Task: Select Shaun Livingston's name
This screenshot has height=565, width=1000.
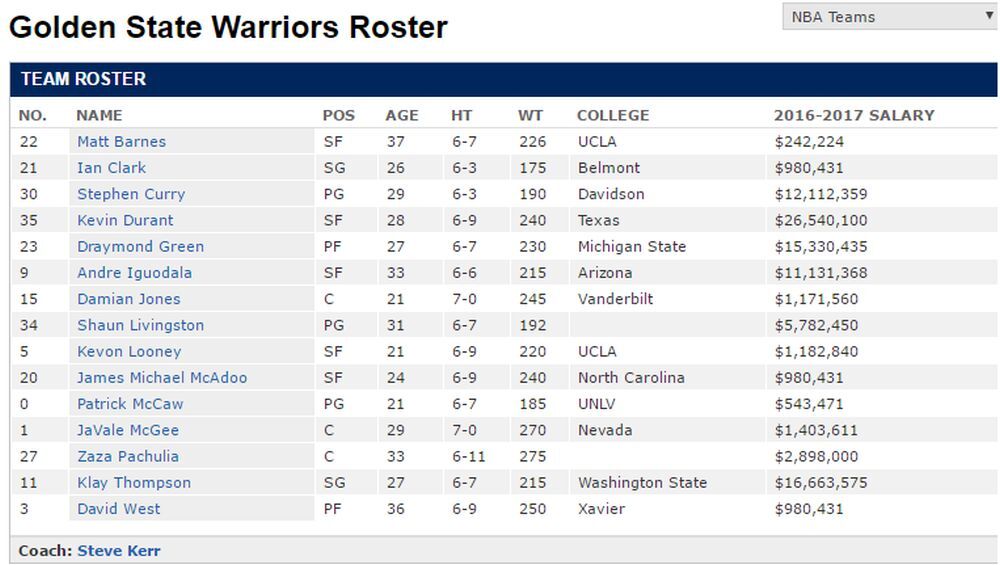Action: pos(140,325)
